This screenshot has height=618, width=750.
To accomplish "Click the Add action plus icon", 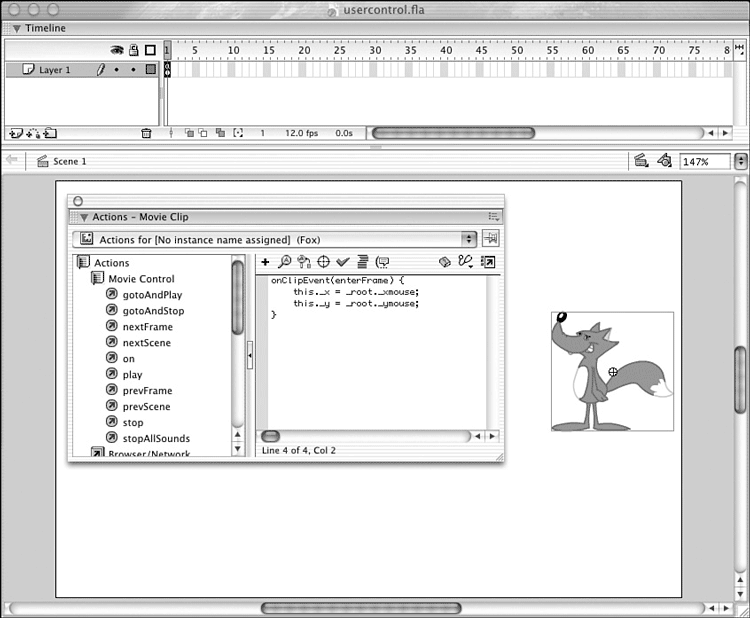I will pyautogui.click(x=265, y=262).
